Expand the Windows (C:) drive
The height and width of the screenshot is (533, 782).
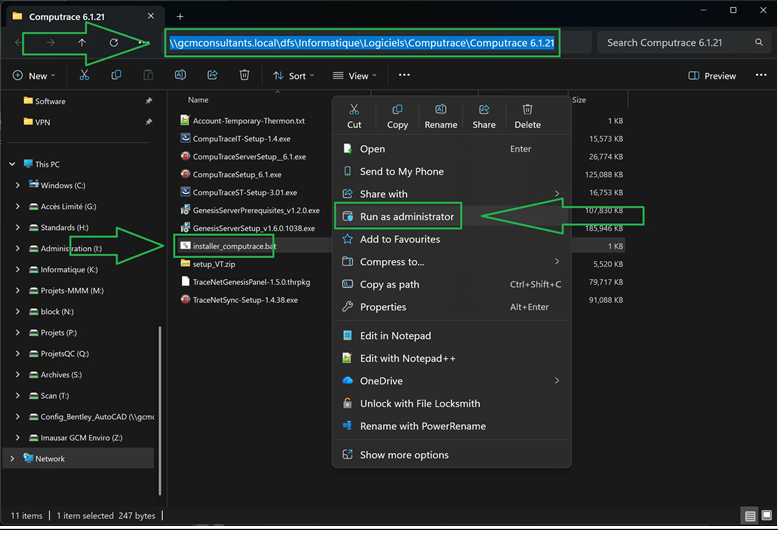click(x=18, y=185)
